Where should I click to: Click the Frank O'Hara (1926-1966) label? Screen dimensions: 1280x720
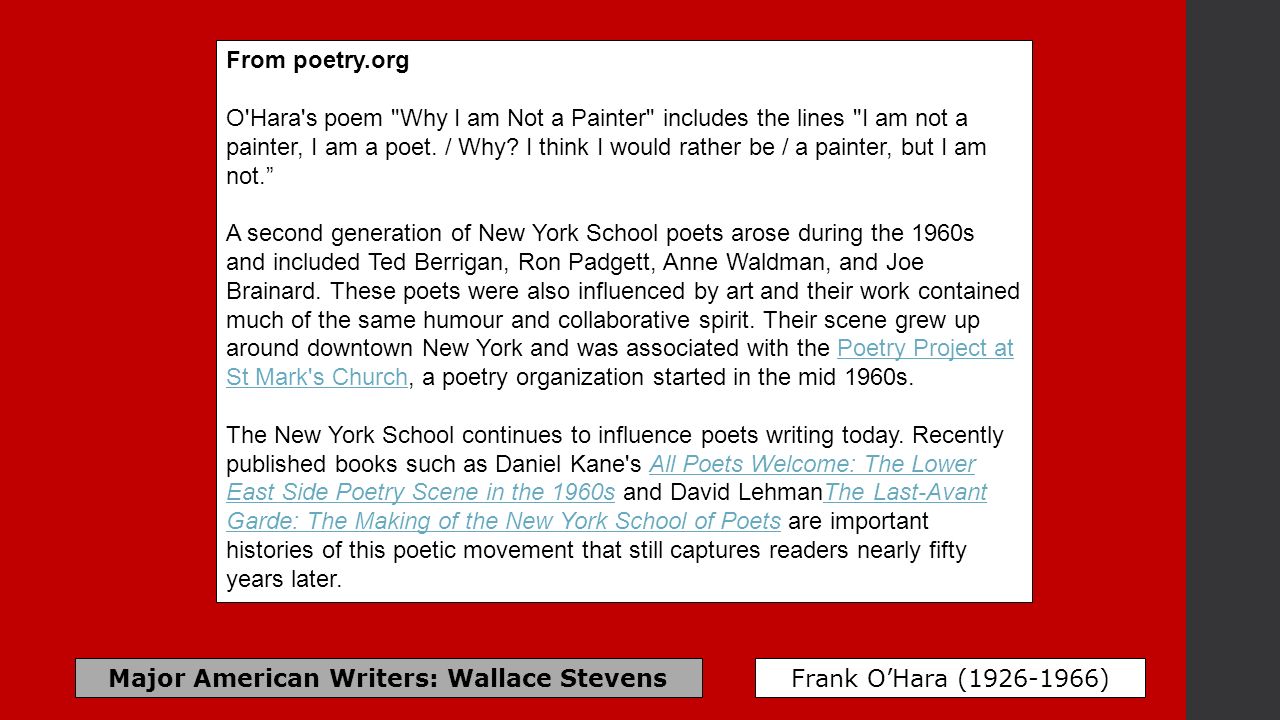(x=950, y=678)
